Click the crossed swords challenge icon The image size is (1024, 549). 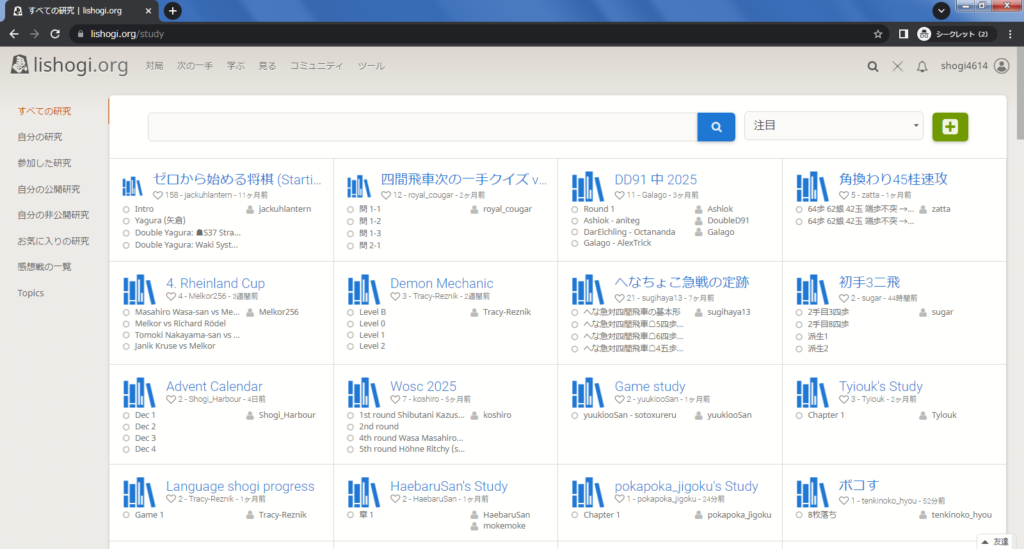897,66
